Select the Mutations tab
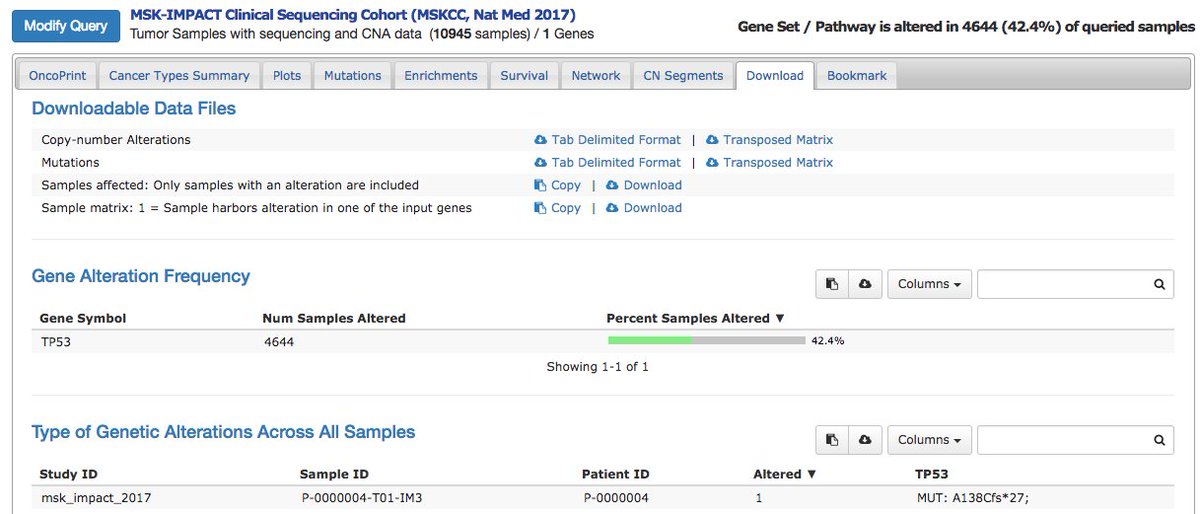This screenshot has width=1200, height=514. coord(352,76)
